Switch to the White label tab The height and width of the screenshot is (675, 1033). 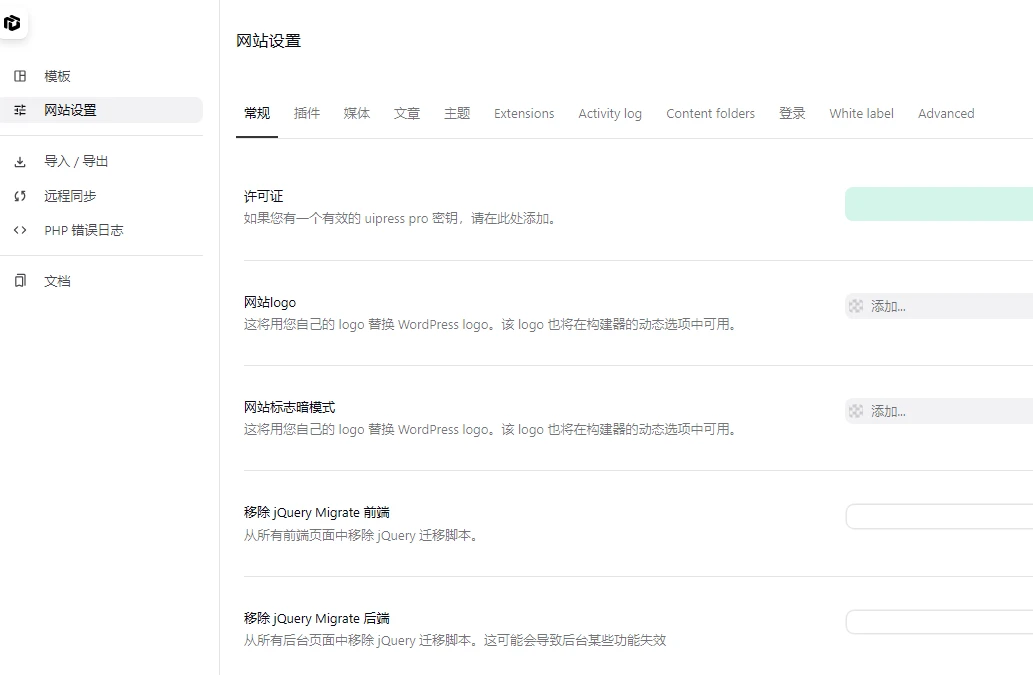coord(861,113)
